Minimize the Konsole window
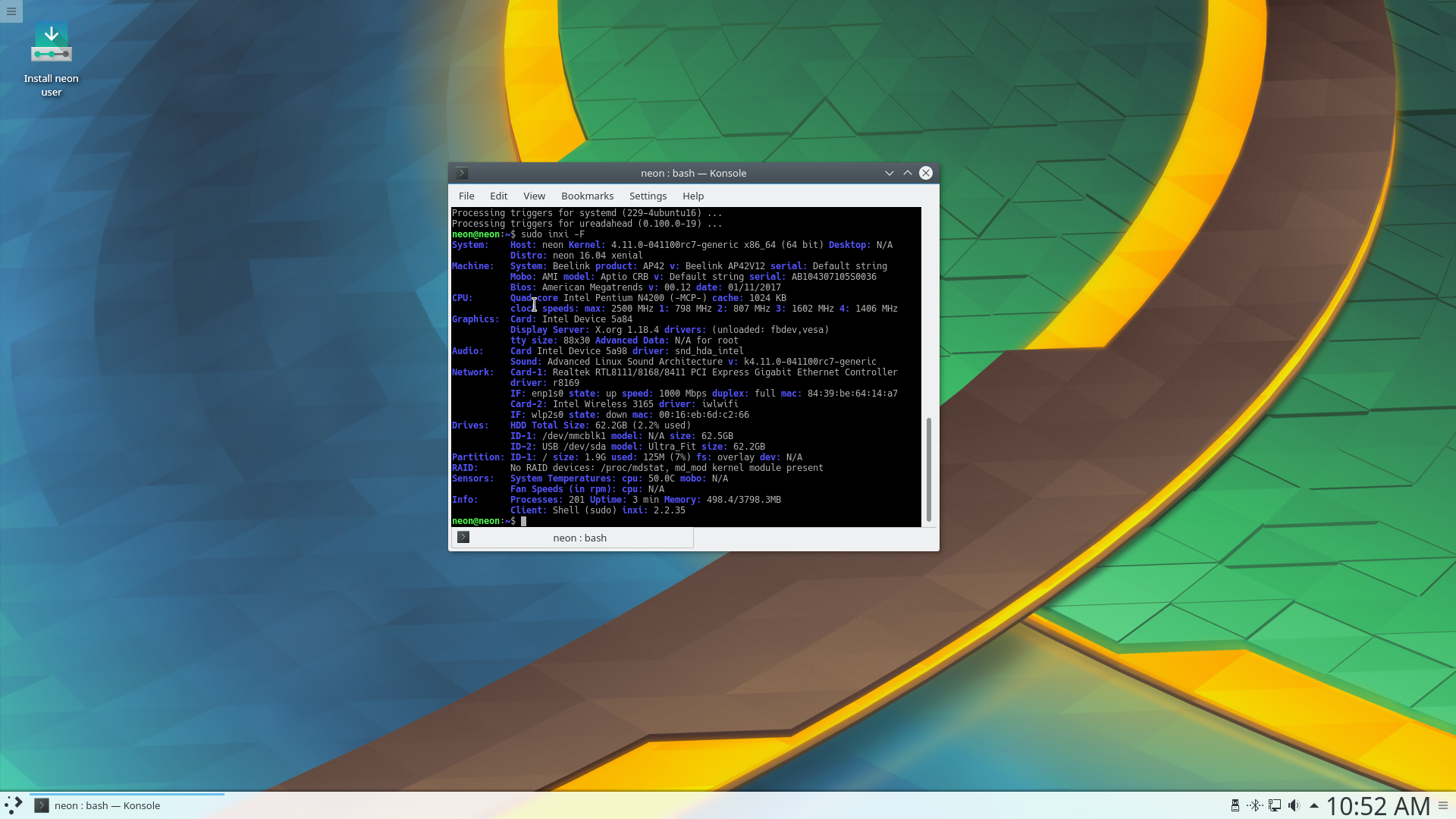This screenshot has width=1456, height=819. pos(890,173)
